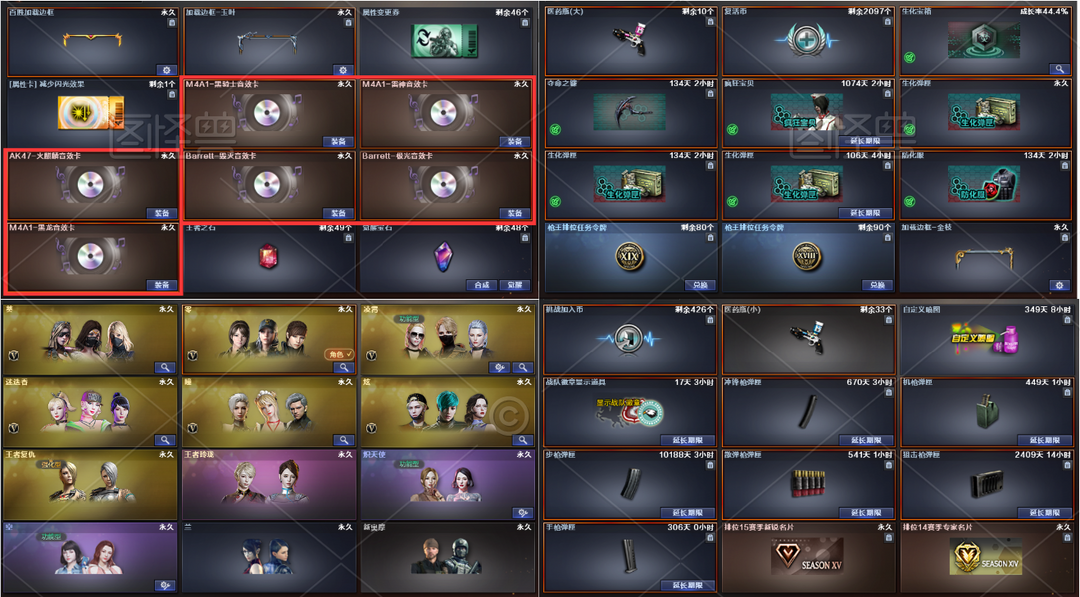Toggle the 角色 checkmark on 零 card
This screenshot has height=597, width=1080.
340,354
